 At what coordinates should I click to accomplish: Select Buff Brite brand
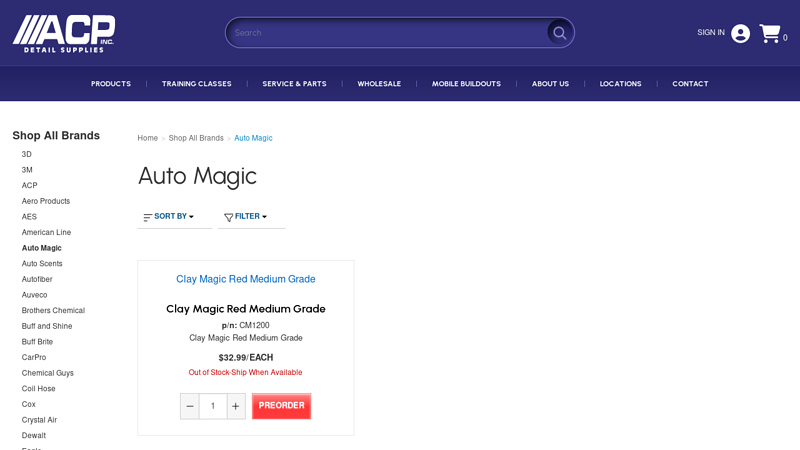(37, 342)
